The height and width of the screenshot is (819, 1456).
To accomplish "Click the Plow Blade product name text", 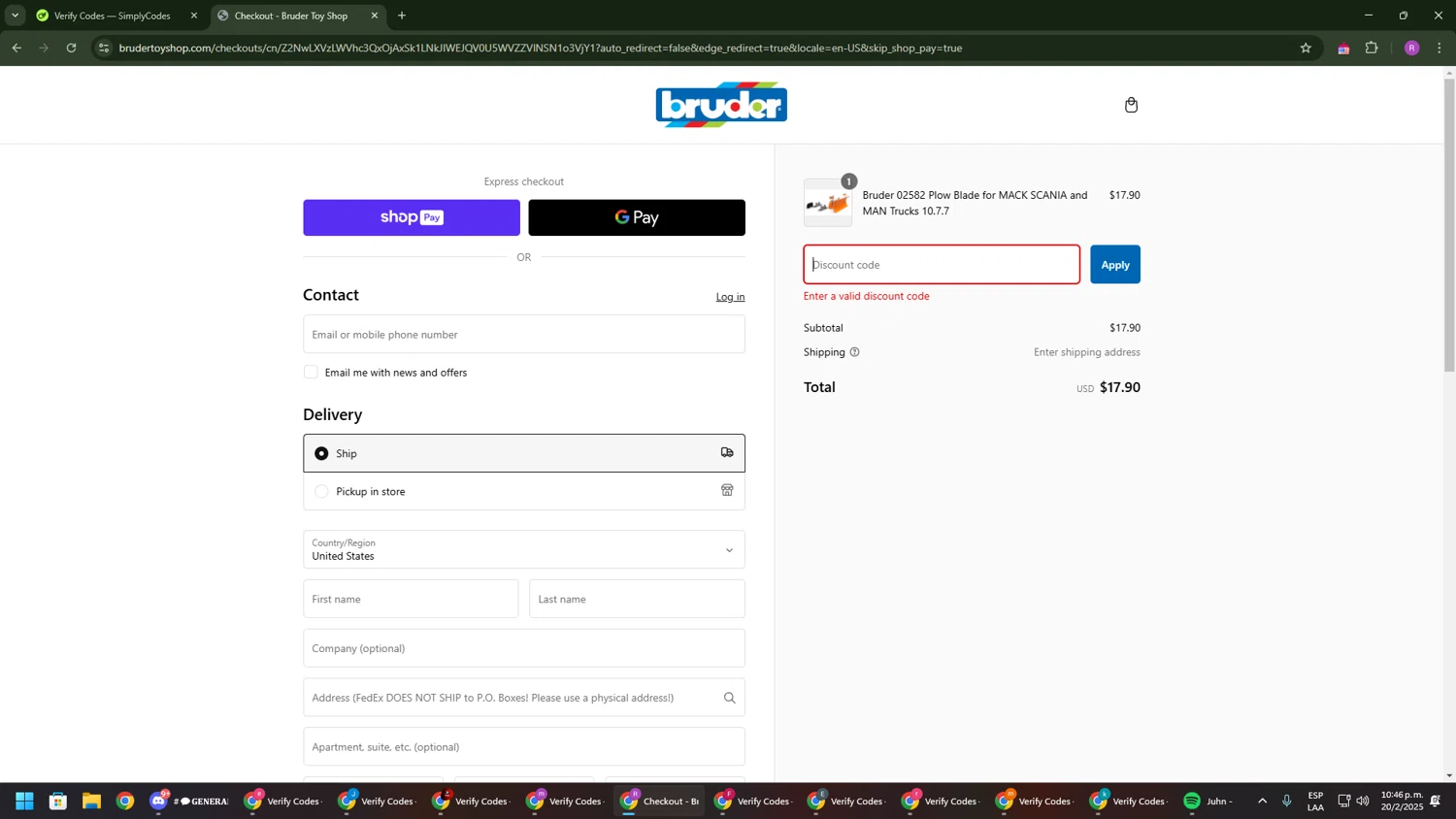I will pos(975,203).
